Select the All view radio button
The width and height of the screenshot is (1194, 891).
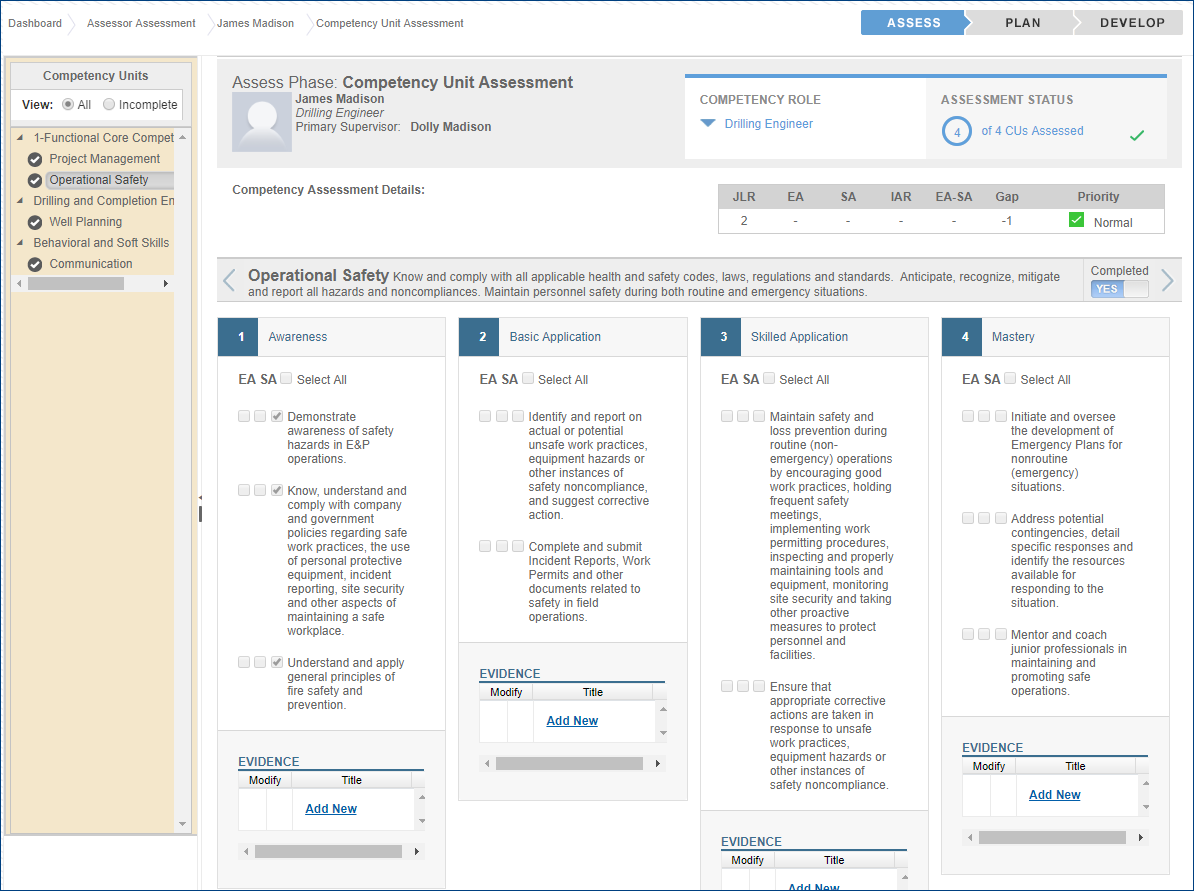click(69, 104)
